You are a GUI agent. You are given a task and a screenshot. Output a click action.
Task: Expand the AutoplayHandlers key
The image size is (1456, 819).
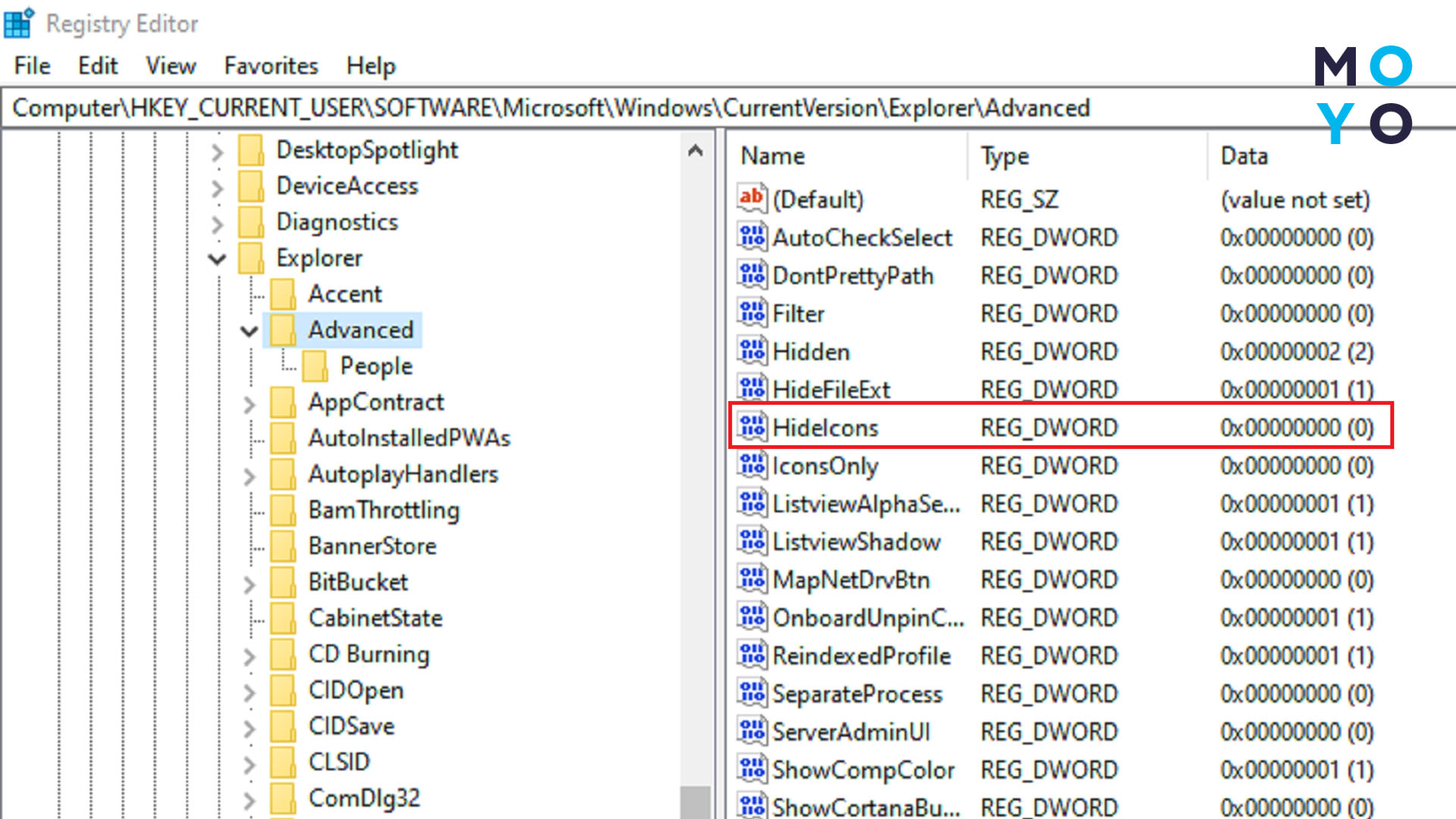249,475
